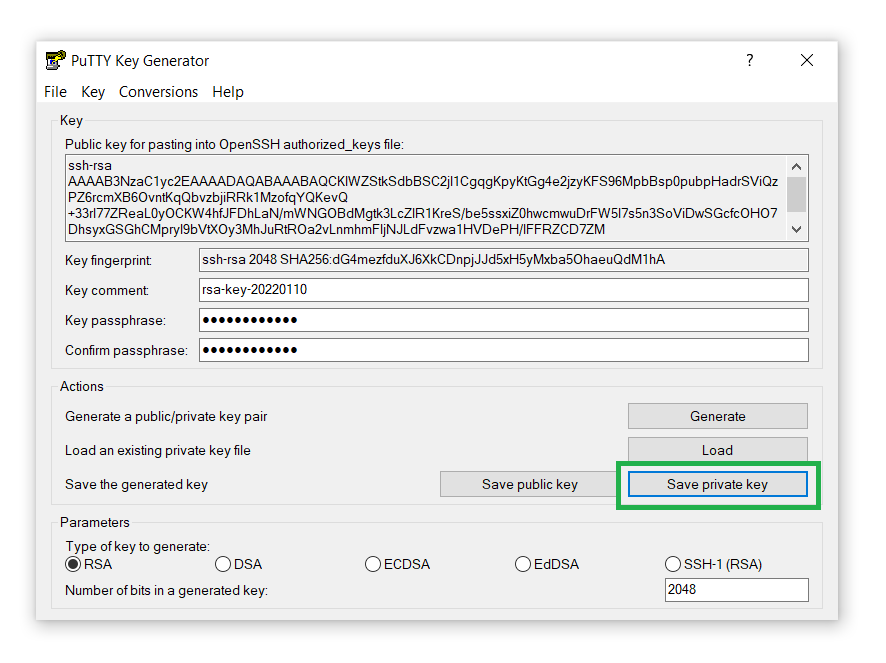
Task: Click the 'Key passphrase:' label
Action: pos(115,320)
